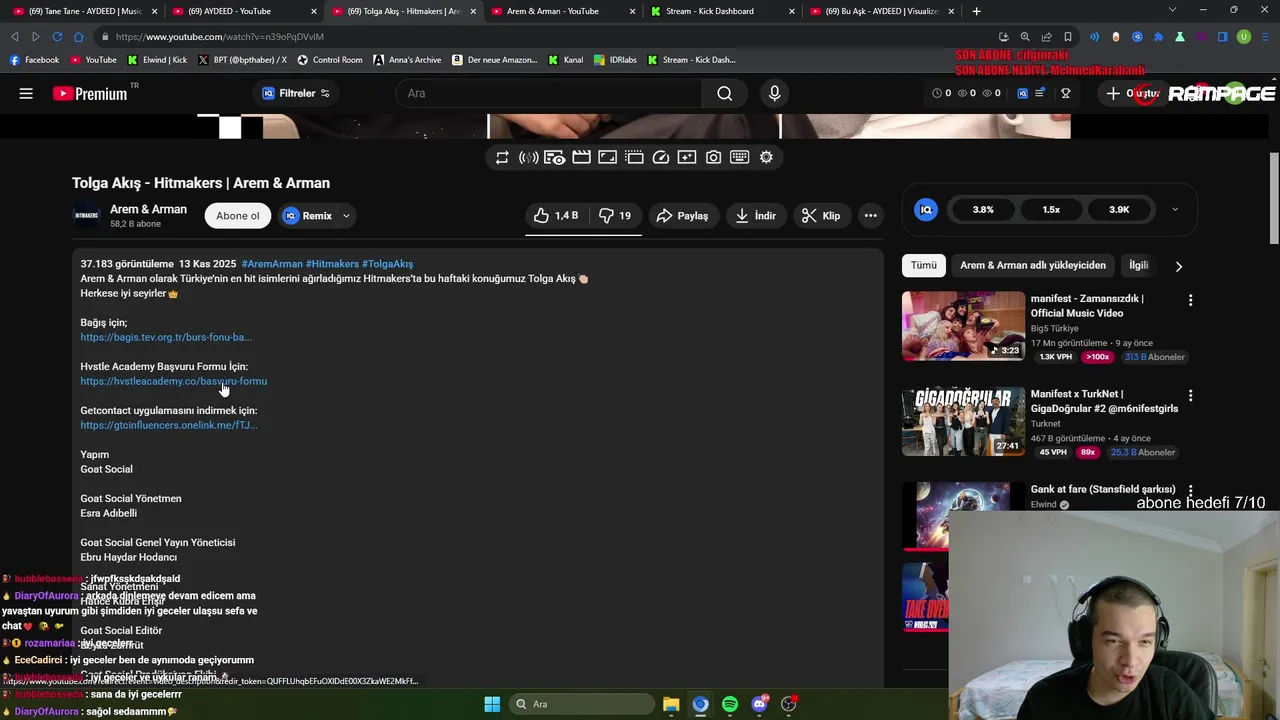Open the playback speed gauge icon

(x=660, y=157)
